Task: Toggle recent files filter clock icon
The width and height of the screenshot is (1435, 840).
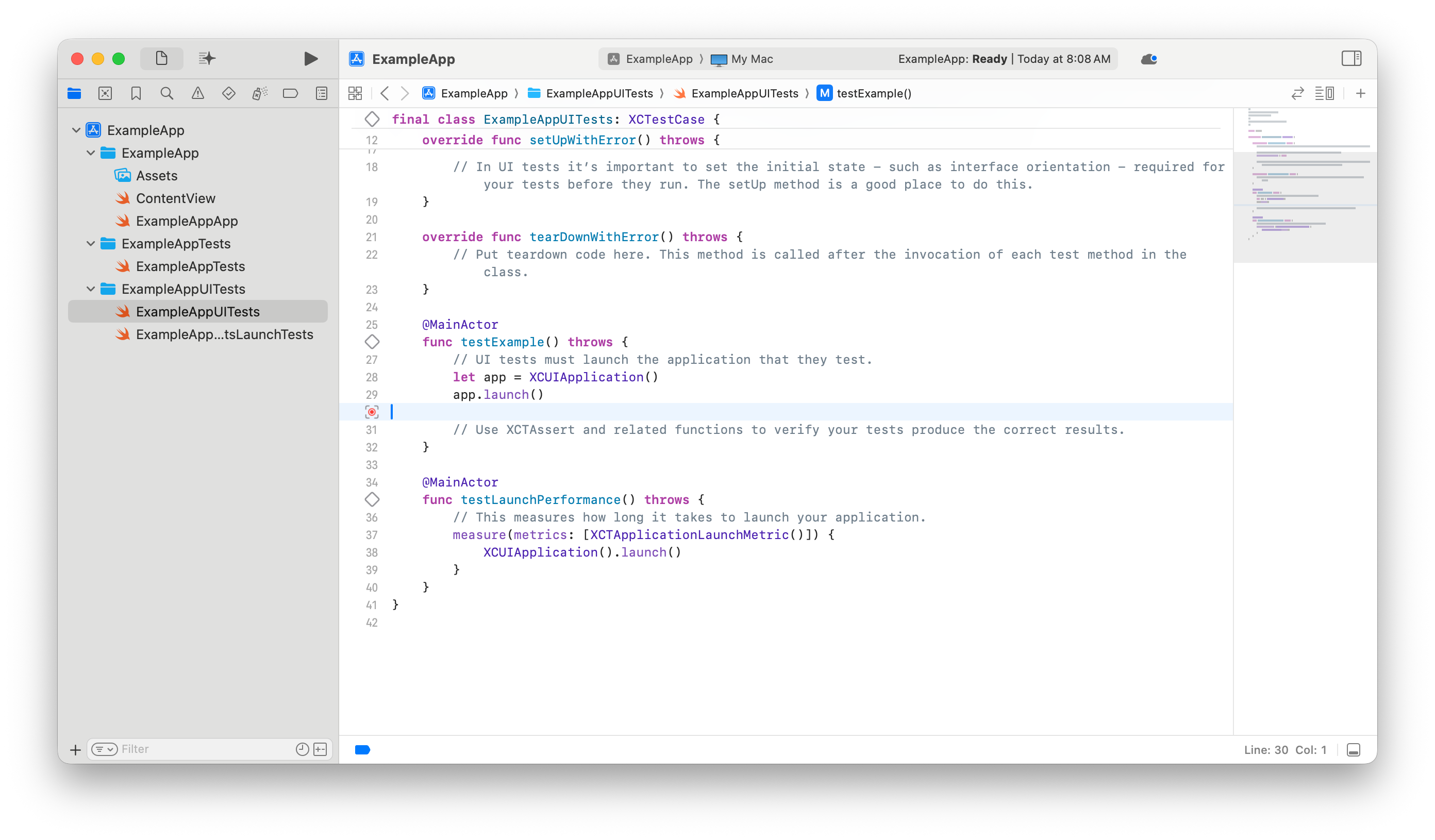Action: 303,749
